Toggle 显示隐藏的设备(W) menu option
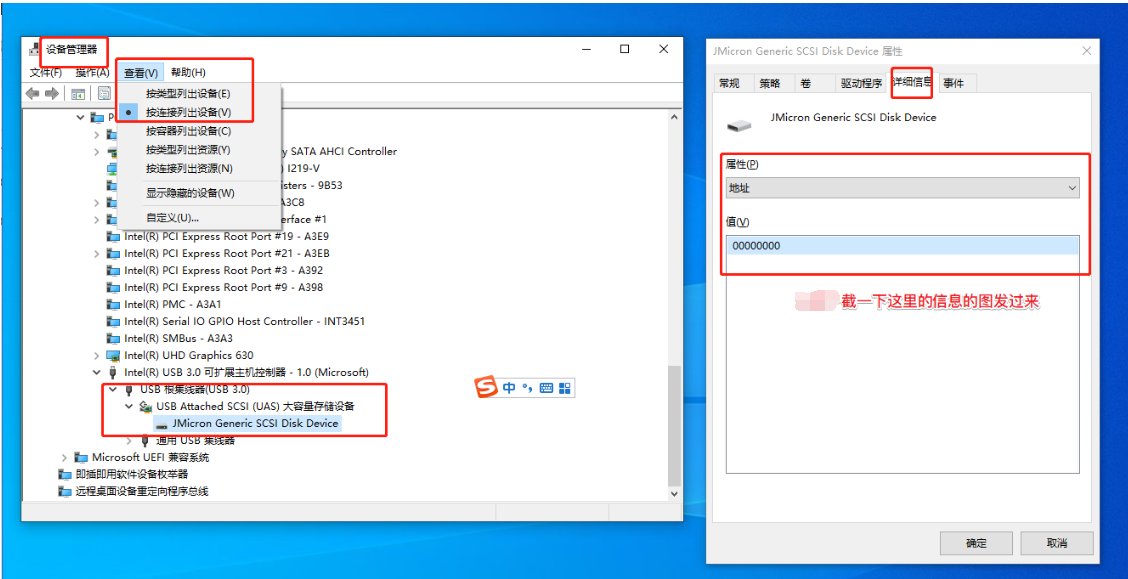1128x579 pixels. 190,193
